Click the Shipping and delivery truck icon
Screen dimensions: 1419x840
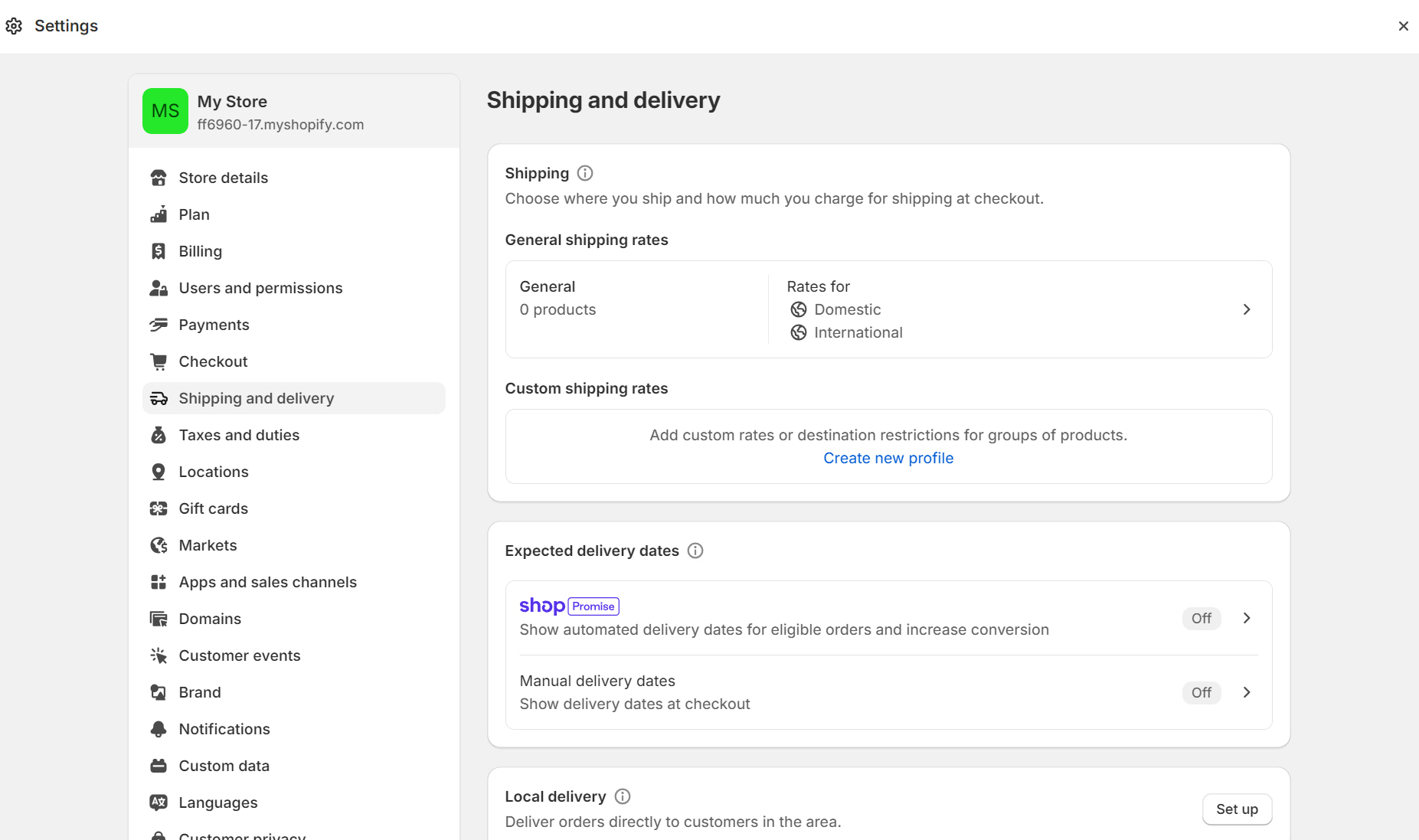[159, 397]
